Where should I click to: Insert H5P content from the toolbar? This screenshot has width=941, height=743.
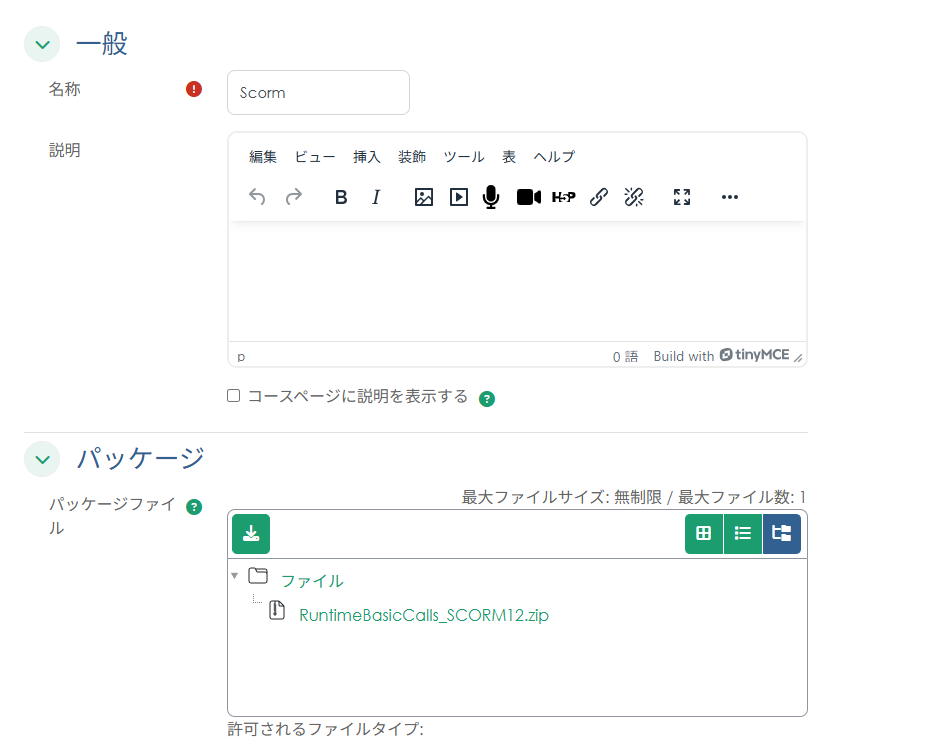[x=563, y=197]
